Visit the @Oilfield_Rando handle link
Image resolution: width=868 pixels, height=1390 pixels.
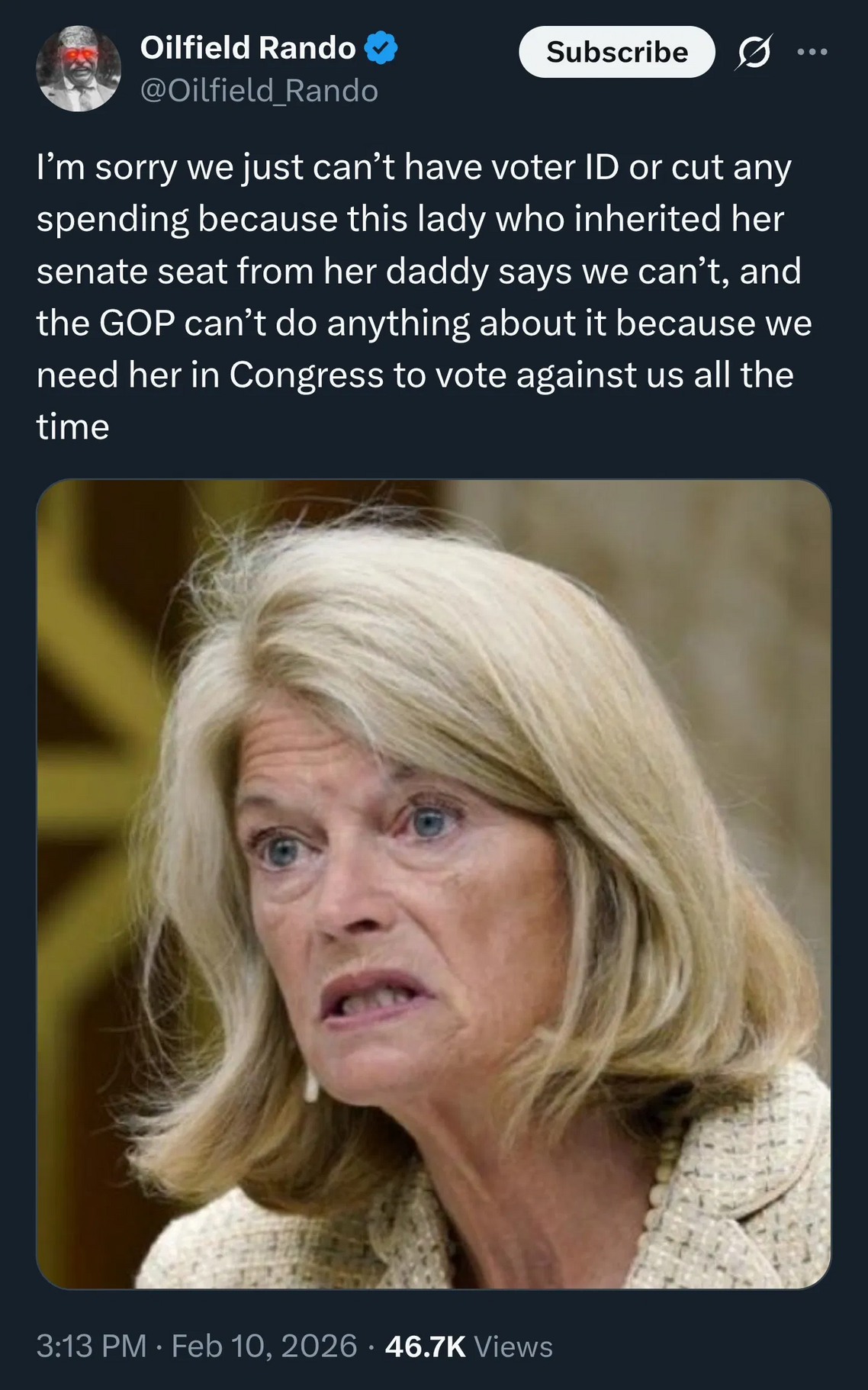259,91
